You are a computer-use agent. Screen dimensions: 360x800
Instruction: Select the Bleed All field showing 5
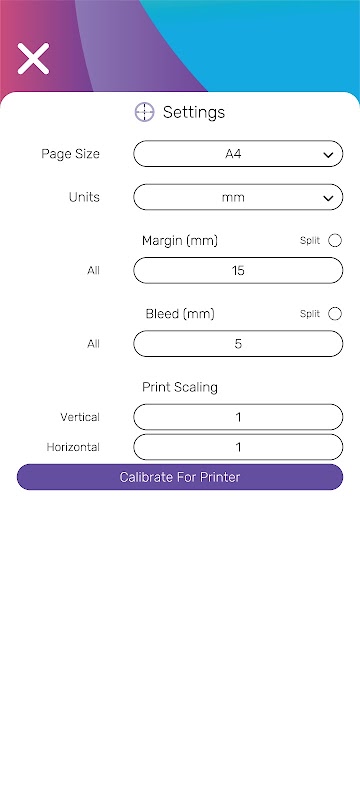coord(238,343)
